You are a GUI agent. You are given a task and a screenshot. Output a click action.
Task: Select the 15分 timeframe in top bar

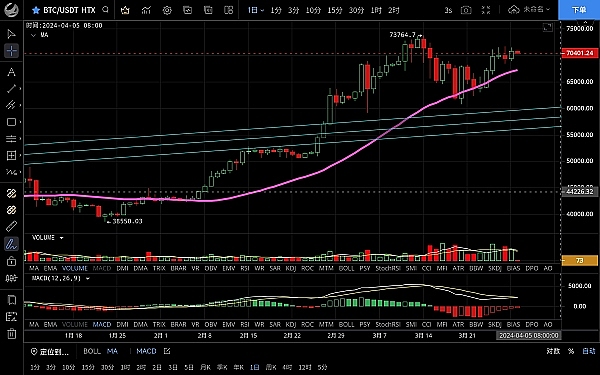(334, 10)
